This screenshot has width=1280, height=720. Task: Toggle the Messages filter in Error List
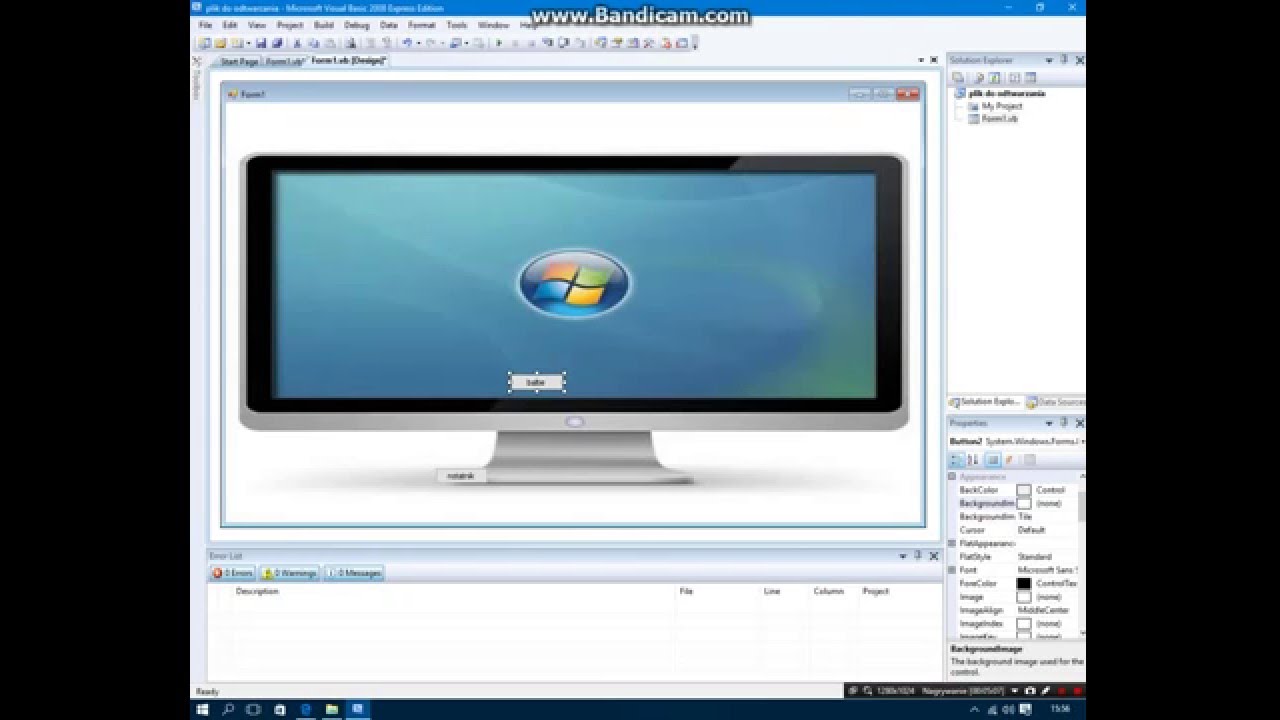coord(354,573)
